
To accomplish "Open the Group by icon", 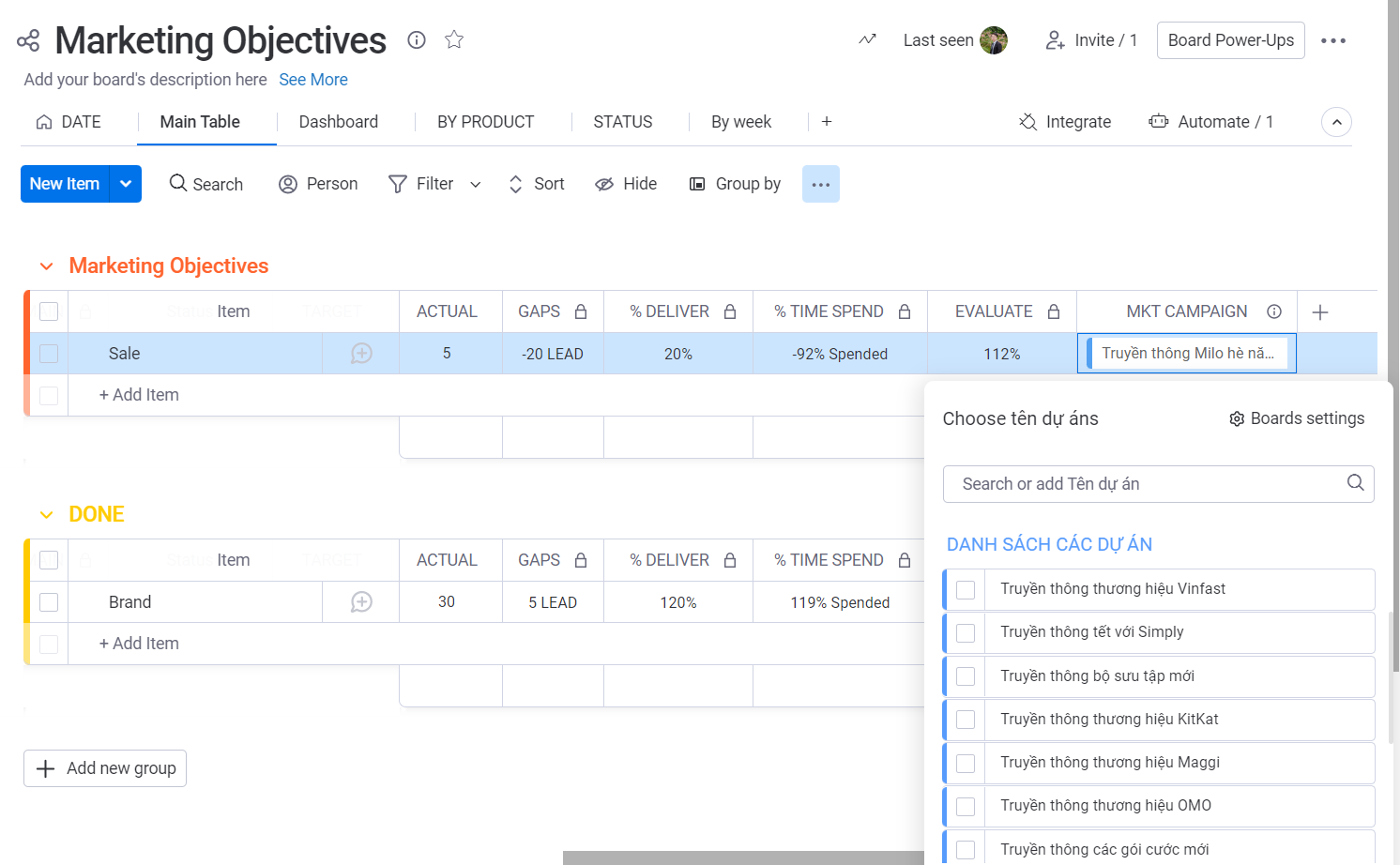I will (696, 184).
